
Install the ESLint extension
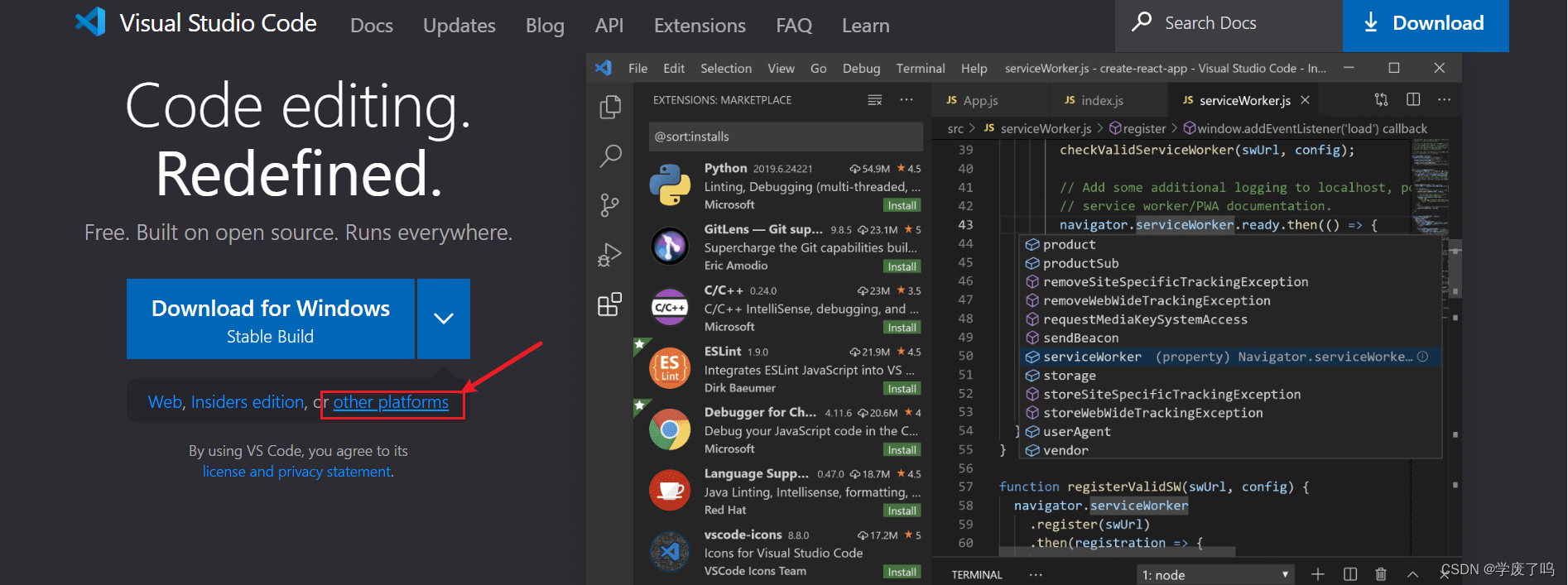[x=902, y=389]
